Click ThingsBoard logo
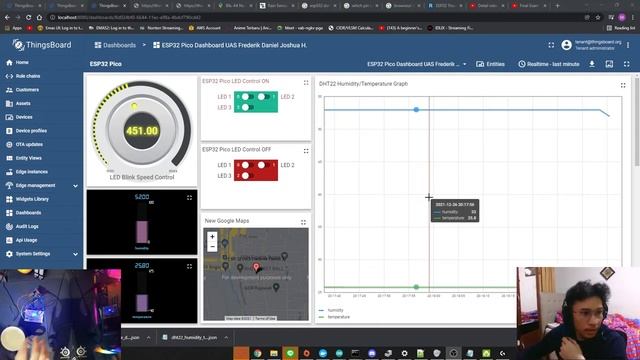640x360 pixels. (x=42, y=45)
